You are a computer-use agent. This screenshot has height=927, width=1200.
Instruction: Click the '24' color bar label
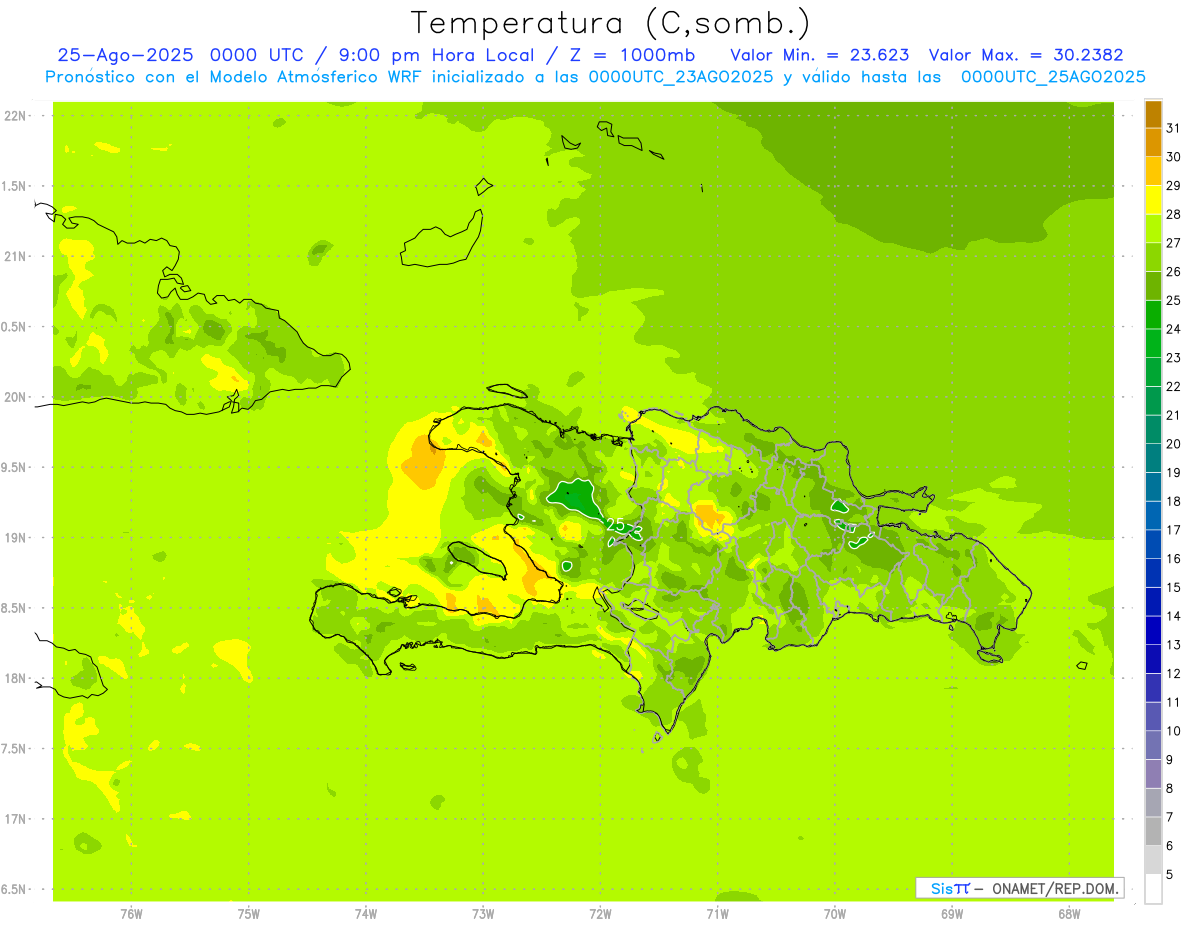click(1174, 329)
